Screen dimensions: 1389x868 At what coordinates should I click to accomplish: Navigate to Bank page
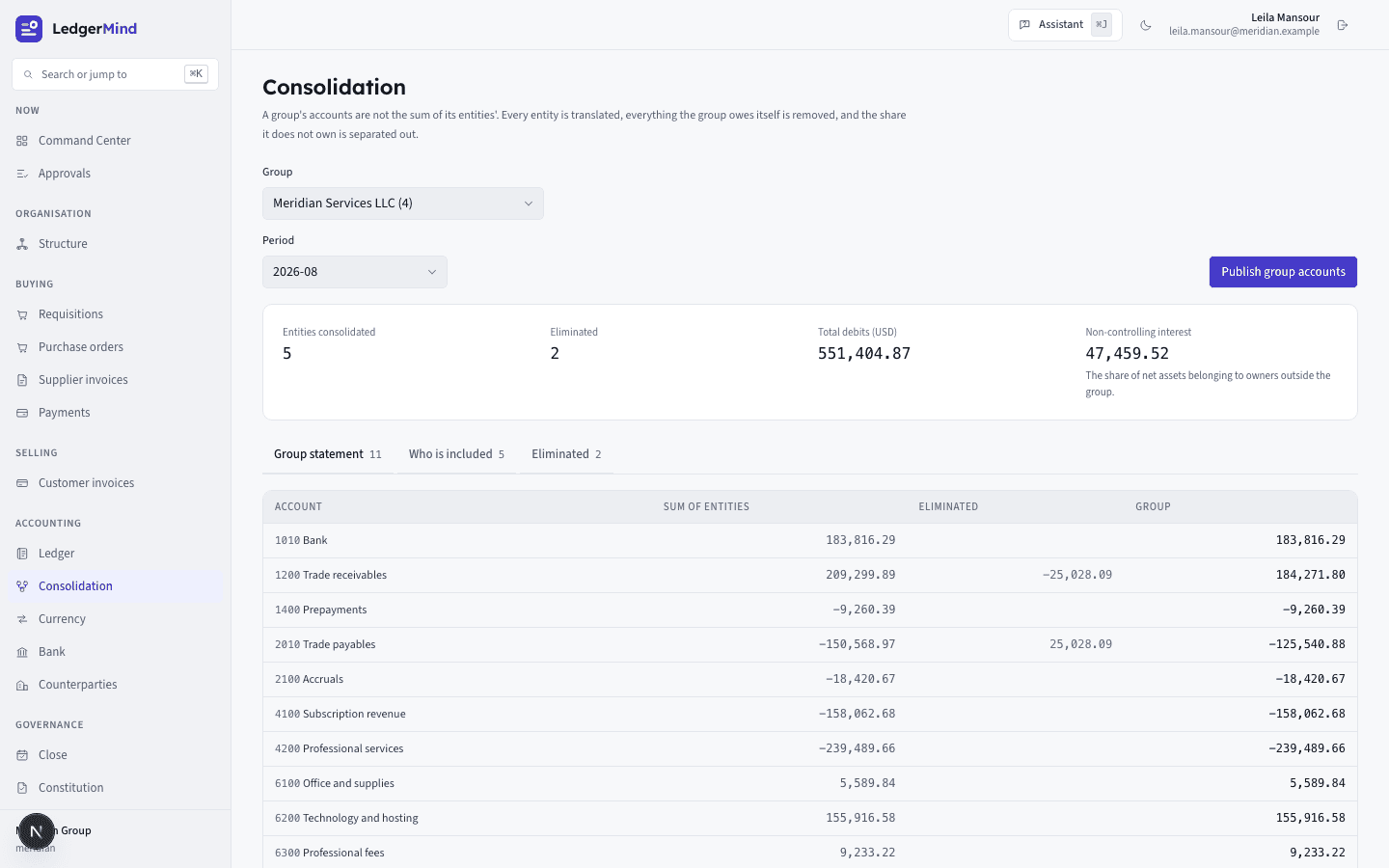[115, 652]
